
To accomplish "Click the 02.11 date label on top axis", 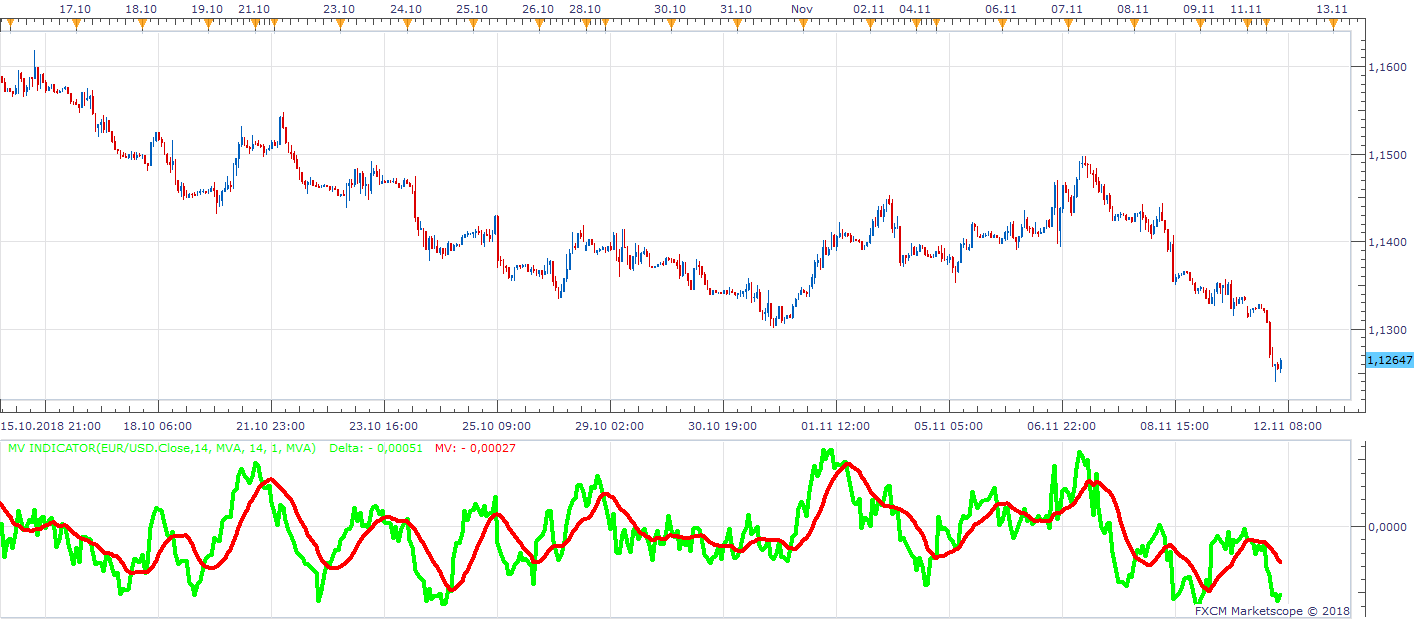I will coord(868,8).
